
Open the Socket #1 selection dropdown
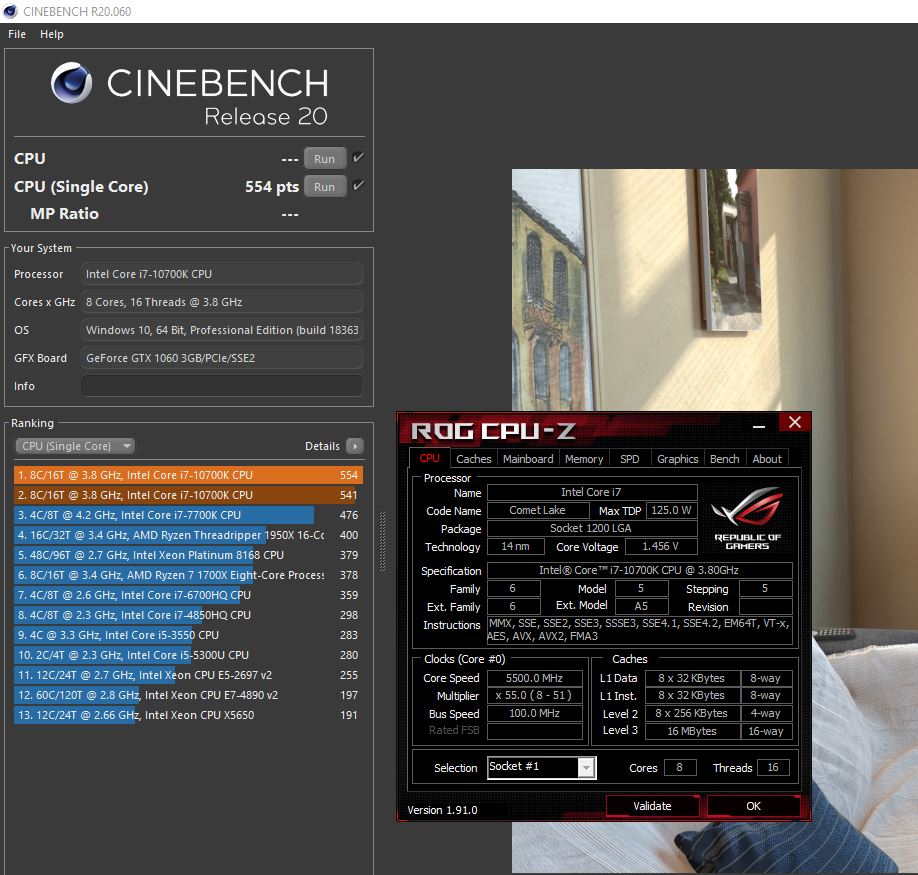coord(586,767)
